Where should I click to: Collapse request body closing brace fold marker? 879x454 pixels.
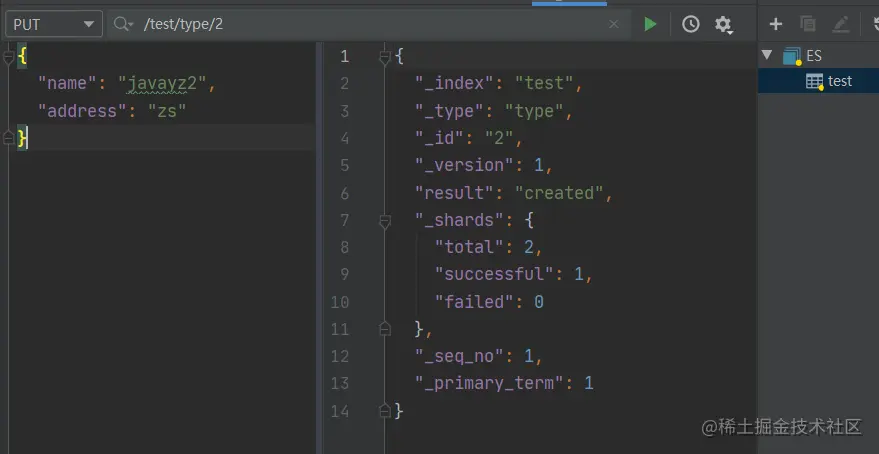[x=8, y=138]
